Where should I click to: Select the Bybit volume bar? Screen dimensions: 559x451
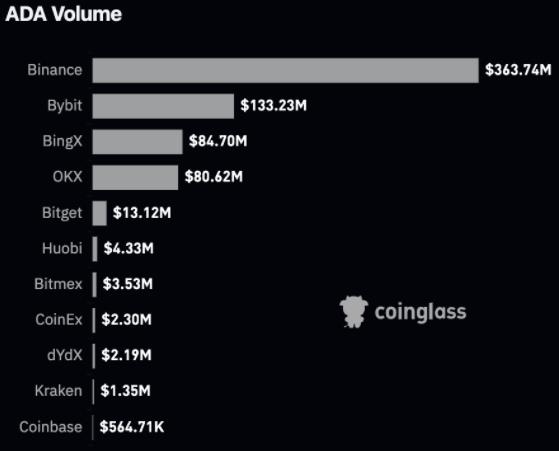(163, 106)
